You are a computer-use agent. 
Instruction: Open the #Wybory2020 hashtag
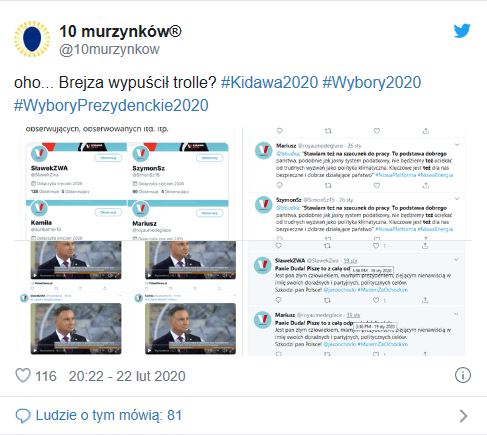pyautogui.click(x=372, y=82)
